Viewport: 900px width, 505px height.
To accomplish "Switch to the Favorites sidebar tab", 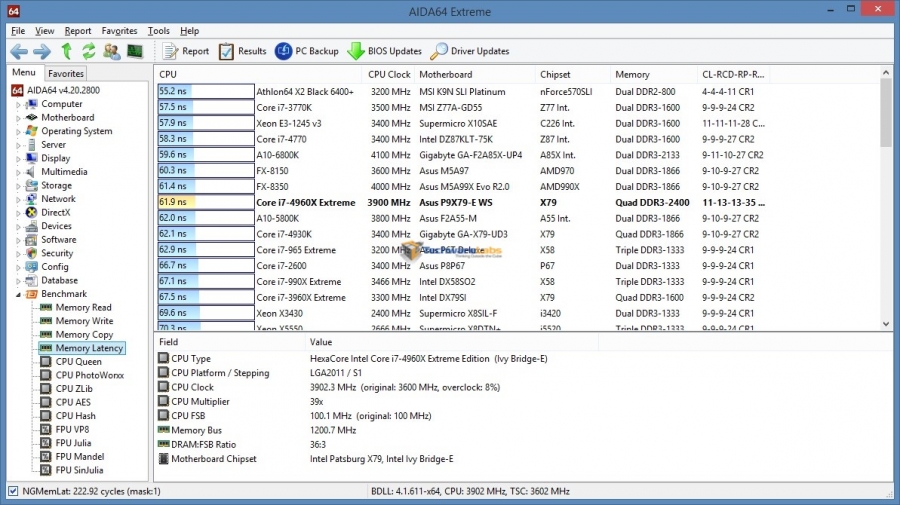I will click(65, 73).
